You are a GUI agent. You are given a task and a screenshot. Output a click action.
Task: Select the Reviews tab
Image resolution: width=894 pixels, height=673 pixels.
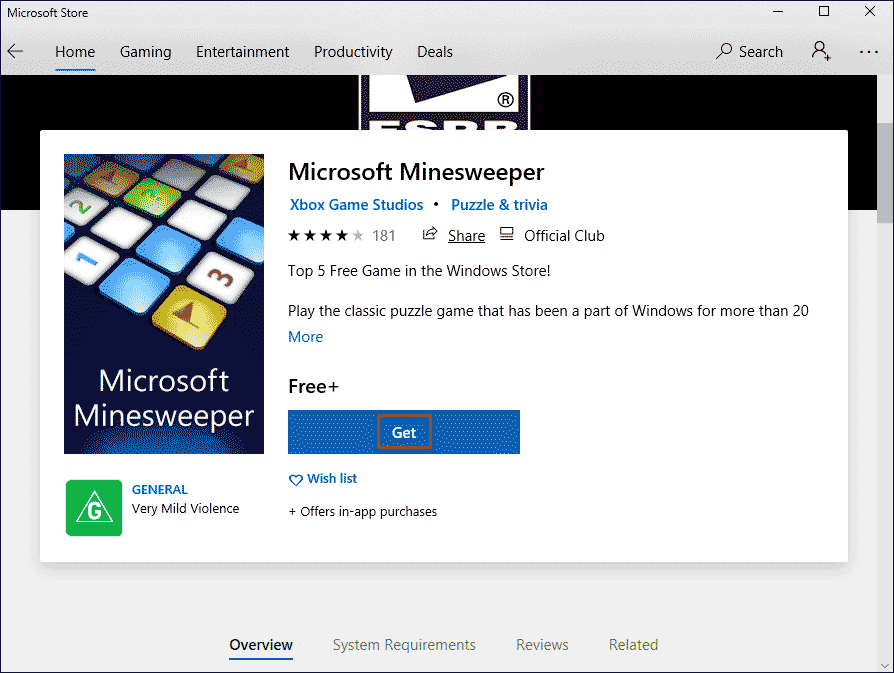coord(542,645)
